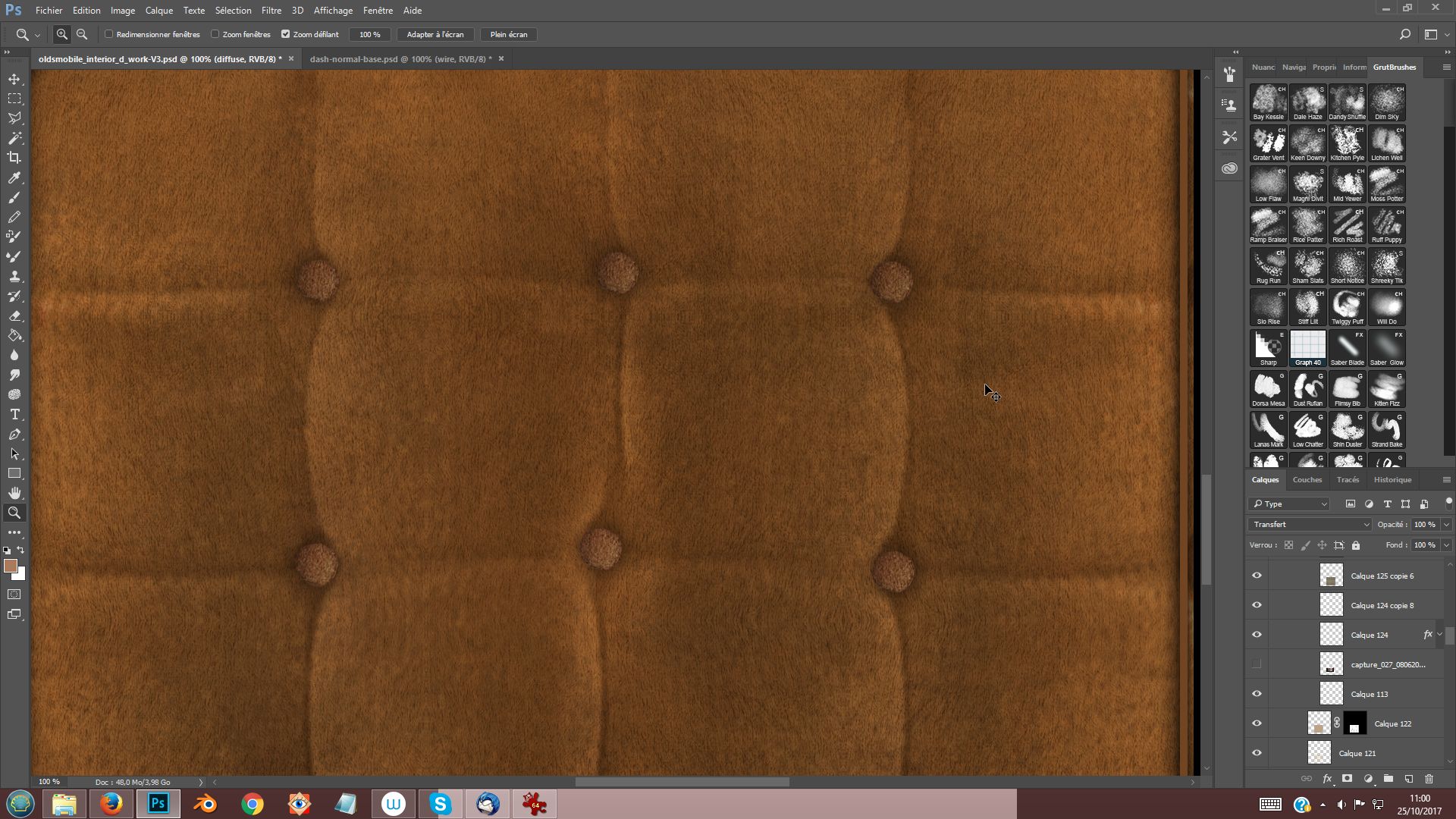This screenshot has height=819, width=1456.
Task: Click the foreground color swatch
Action: (10, 566)
